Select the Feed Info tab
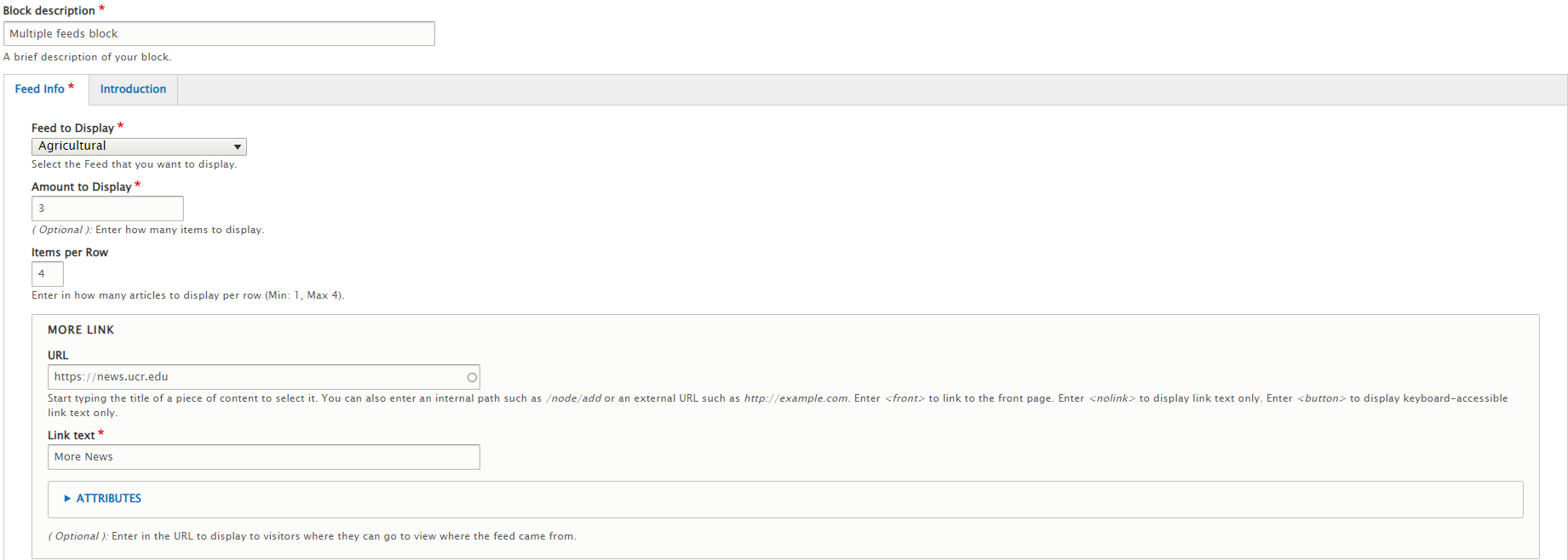 pos(40,89)
